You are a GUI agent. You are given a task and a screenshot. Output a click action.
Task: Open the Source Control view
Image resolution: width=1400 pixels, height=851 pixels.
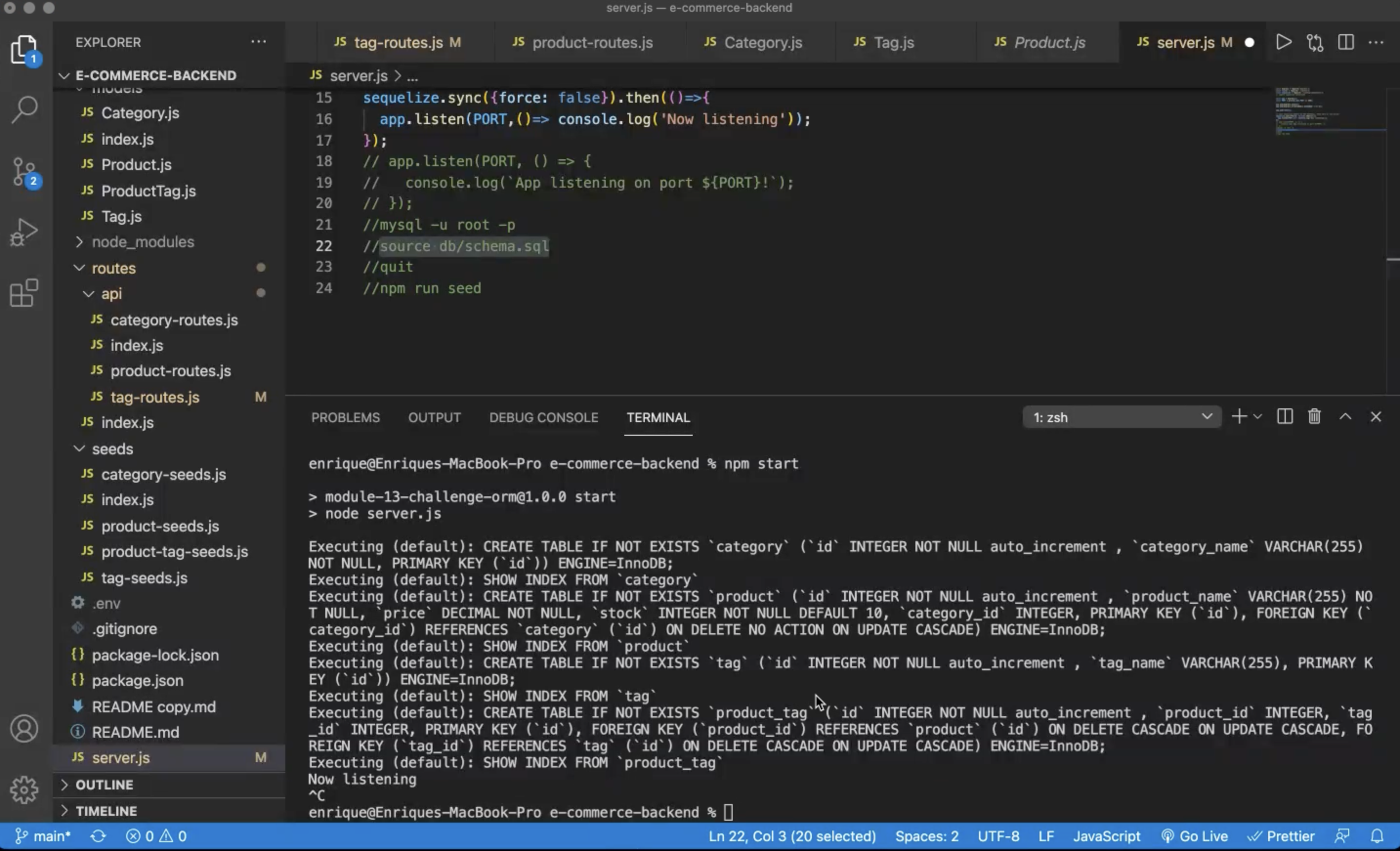(24, 171)
